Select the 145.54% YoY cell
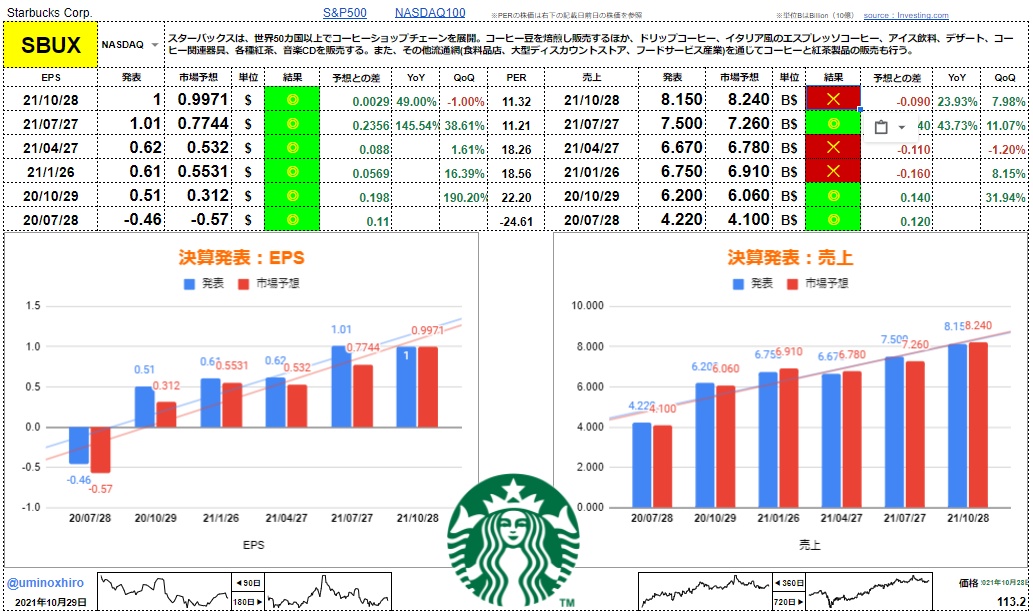The height and width of the screenshot is (616, 1033). click(416, 125)
